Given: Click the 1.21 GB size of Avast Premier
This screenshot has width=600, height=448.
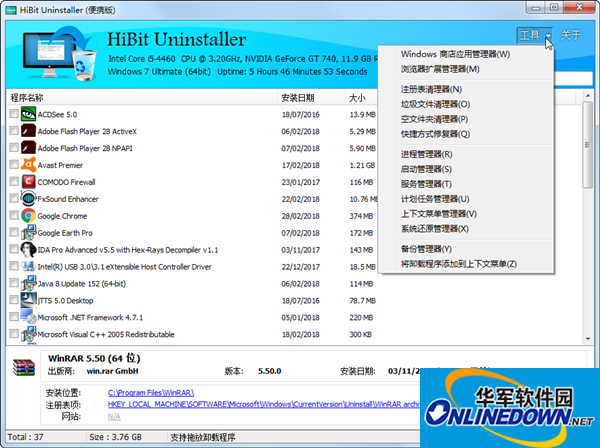Looking at the screenshot, I should pyautogui.click(x=362, y=165).
